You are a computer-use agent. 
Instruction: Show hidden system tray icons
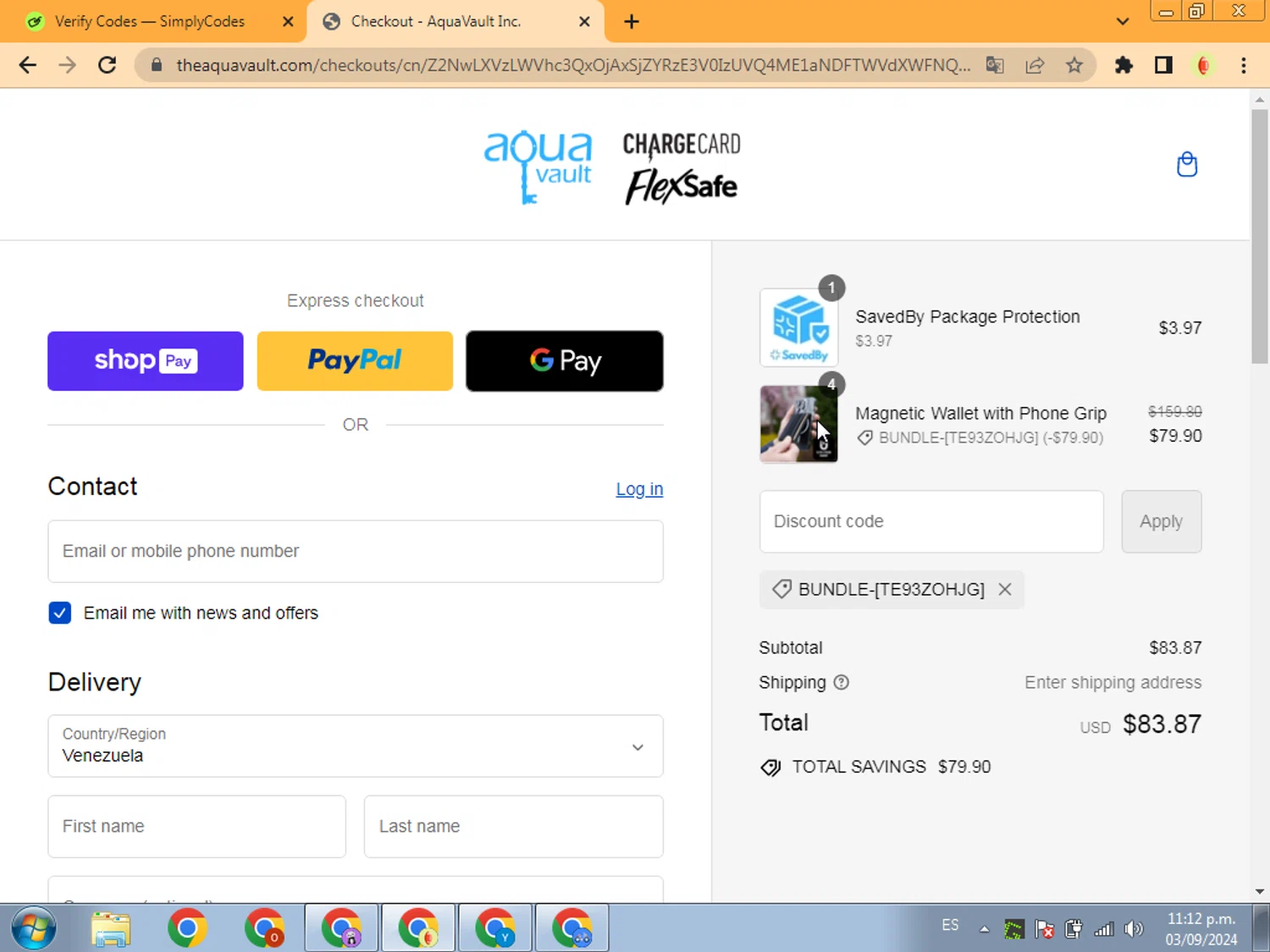[984, 929]
